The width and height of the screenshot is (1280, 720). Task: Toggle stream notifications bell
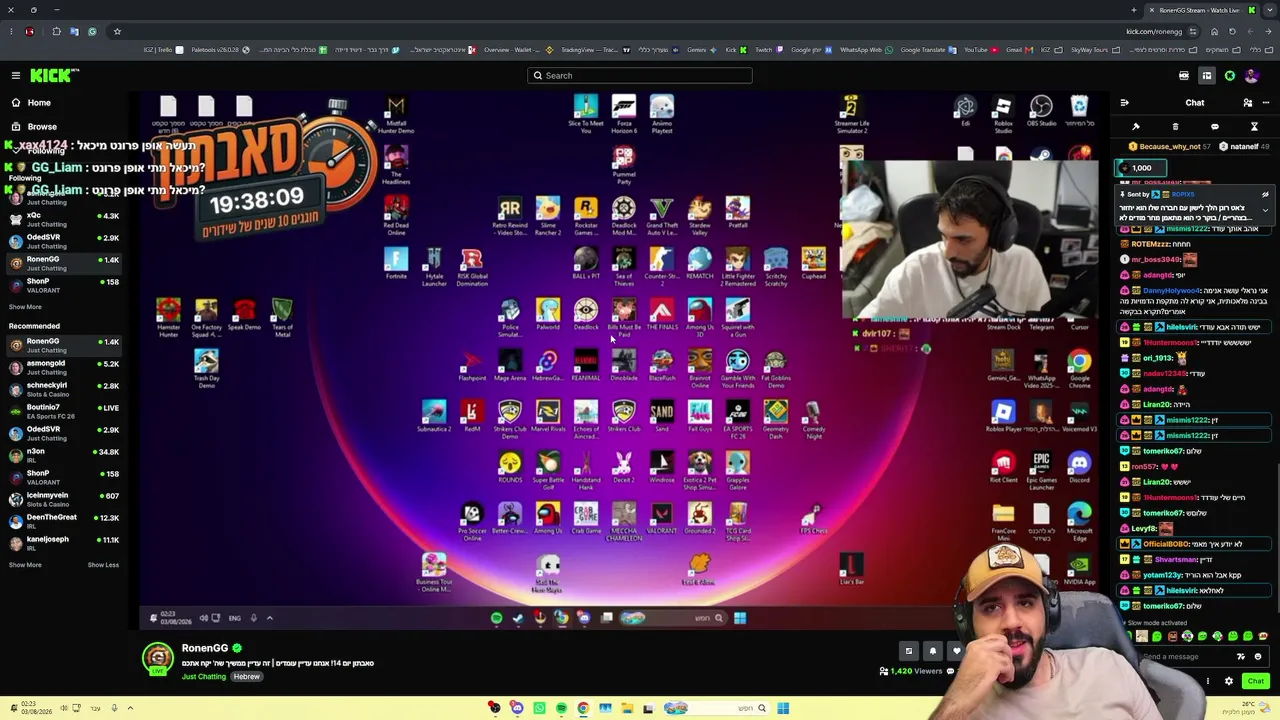[x=933, y=651]
